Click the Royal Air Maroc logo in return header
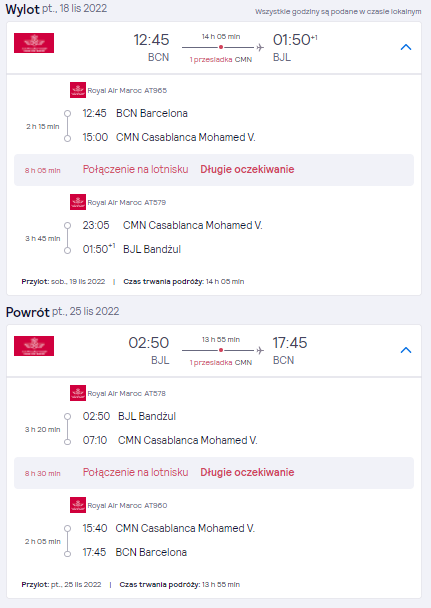The image size is (431, 608). pos(34,346)
